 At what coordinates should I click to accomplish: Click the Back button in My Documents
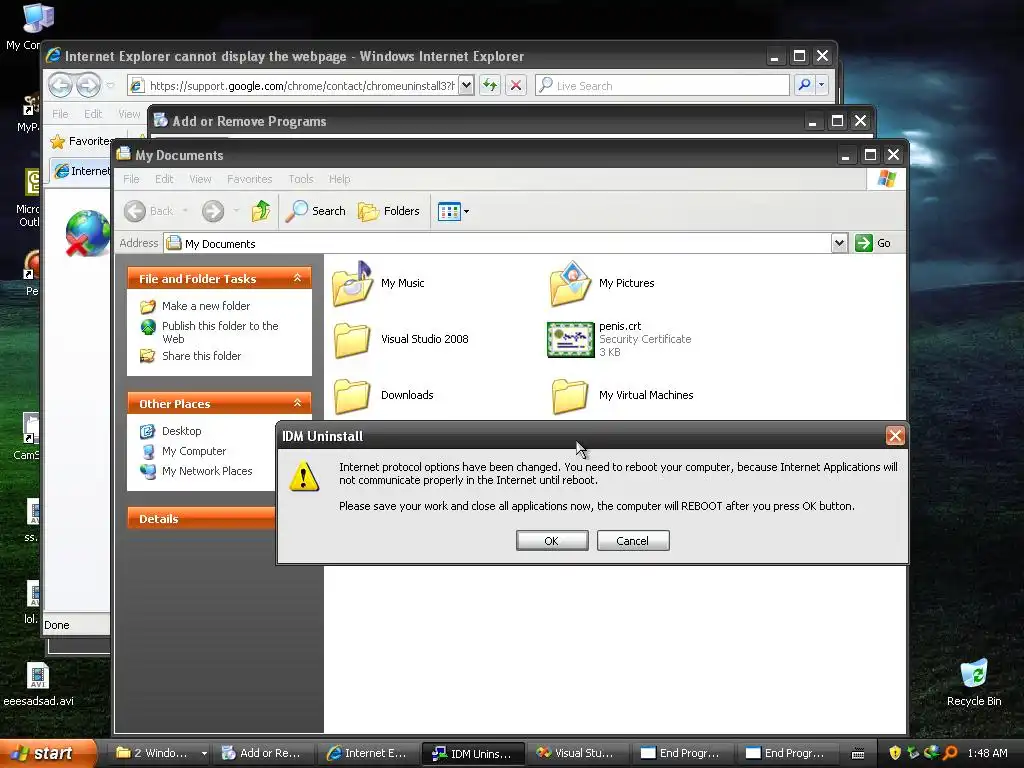coord(149,211)
